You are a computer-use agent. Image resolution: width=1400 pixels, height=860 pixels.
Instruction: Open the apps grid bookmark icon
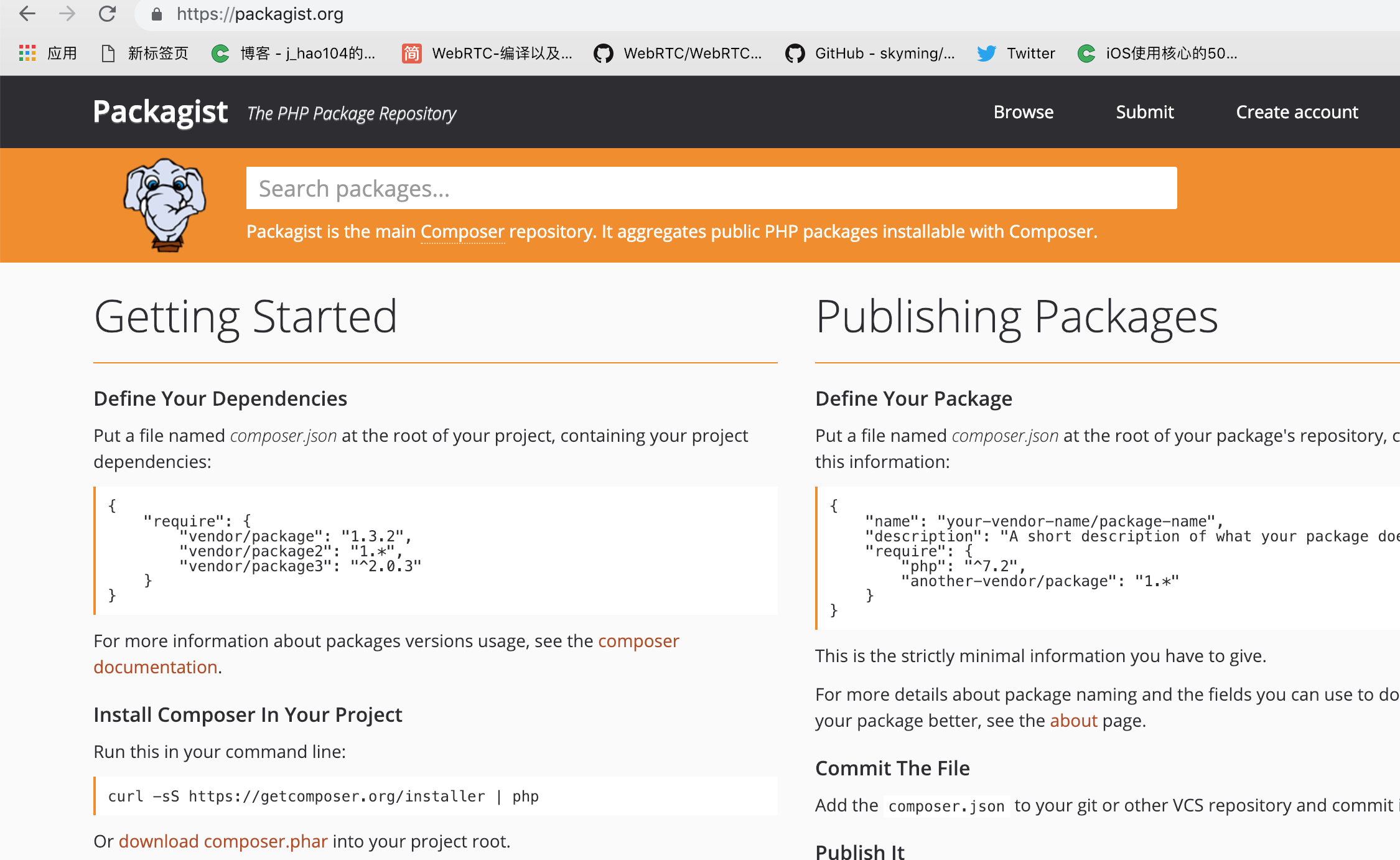(x=27, y=54)
